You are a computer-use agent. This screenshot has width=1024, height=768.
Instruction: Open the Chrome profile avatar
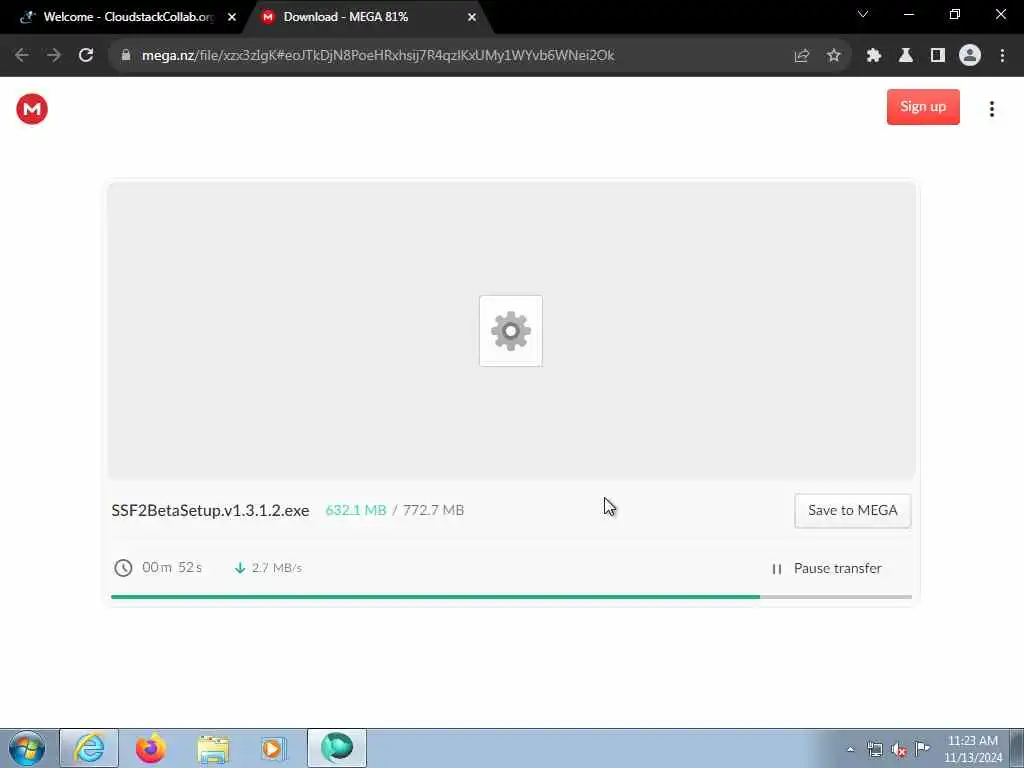point(969,56)
